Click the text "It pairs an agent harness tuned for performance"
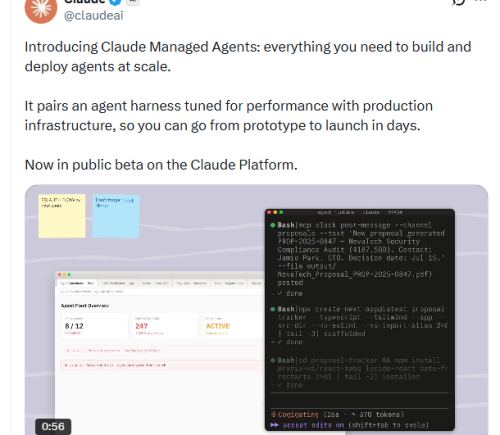 click(x=176, y=106)
